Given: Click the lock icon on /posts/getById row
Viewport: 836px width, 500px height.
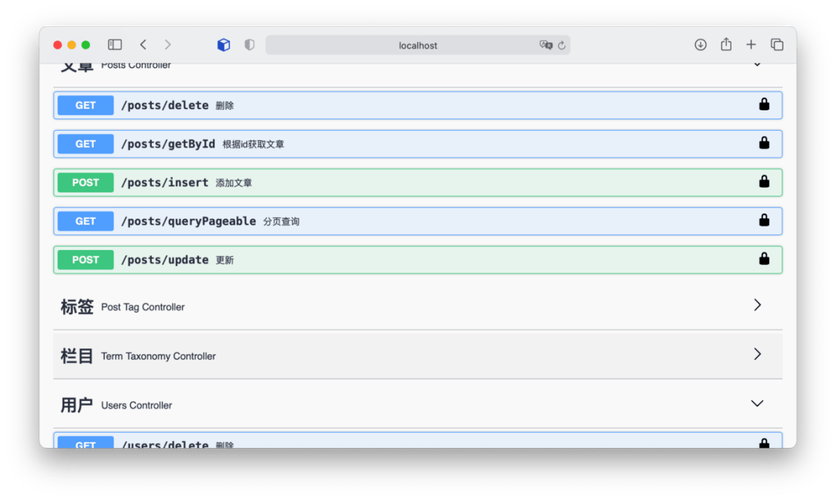Looking at the screenshot, I should coord(764,143).
